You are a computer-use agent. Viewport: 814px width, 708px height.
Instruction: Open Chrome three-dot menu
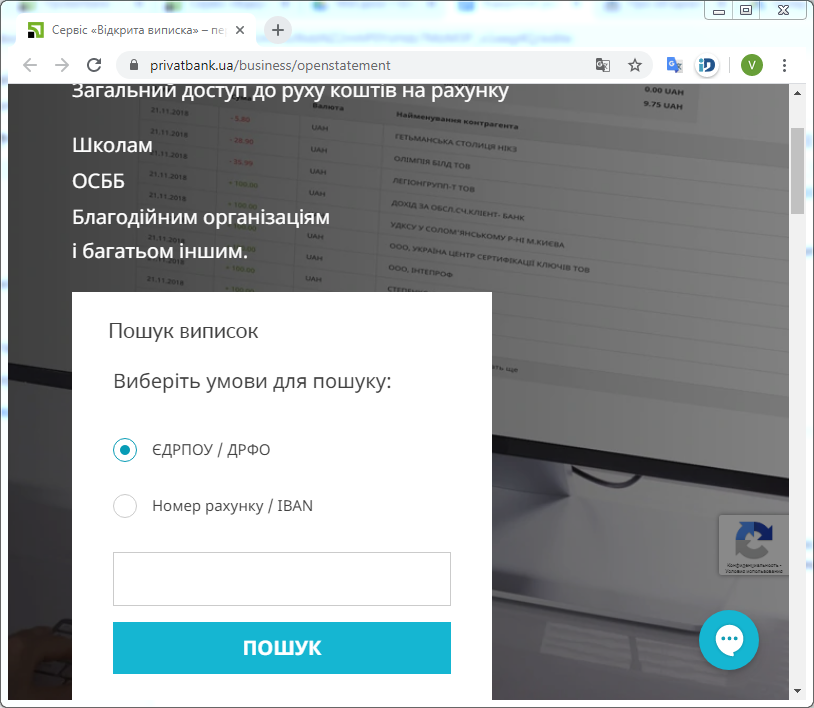(x=784, y=65)
